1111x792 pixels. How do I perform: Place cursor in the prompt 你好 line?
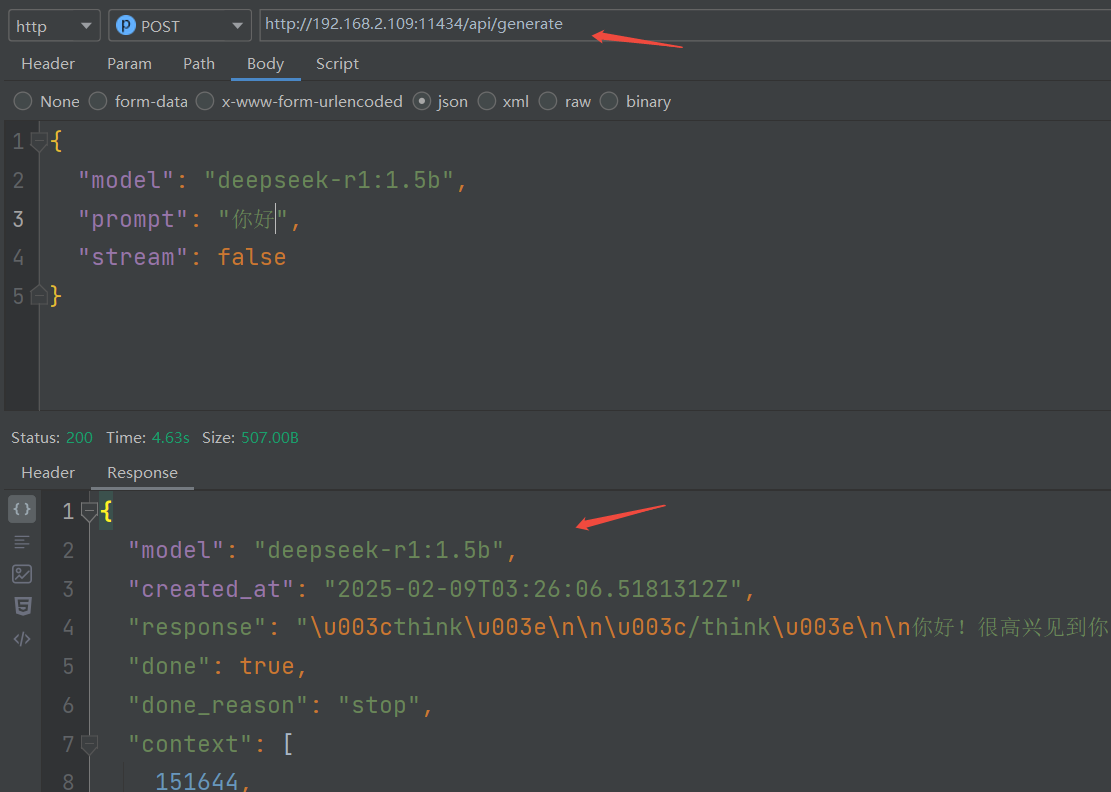point(189,219)
